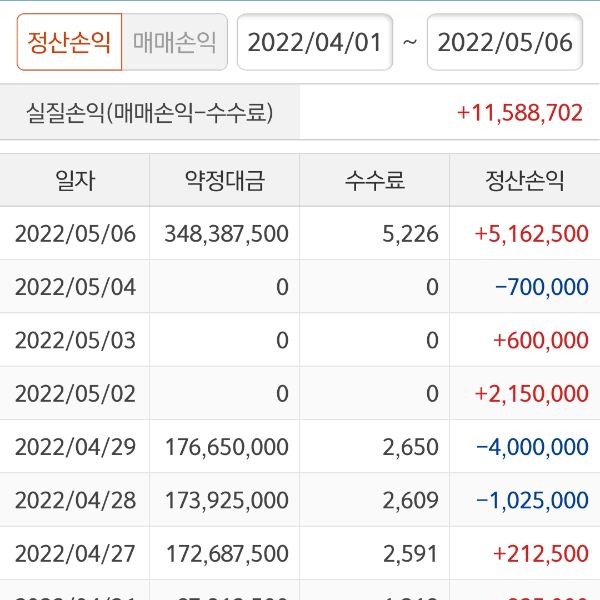Image resolution: width=600 pixels, height=600 pixels.
Task: Click the 348,387,500 contract amount cell
Action: click(226, 234)
